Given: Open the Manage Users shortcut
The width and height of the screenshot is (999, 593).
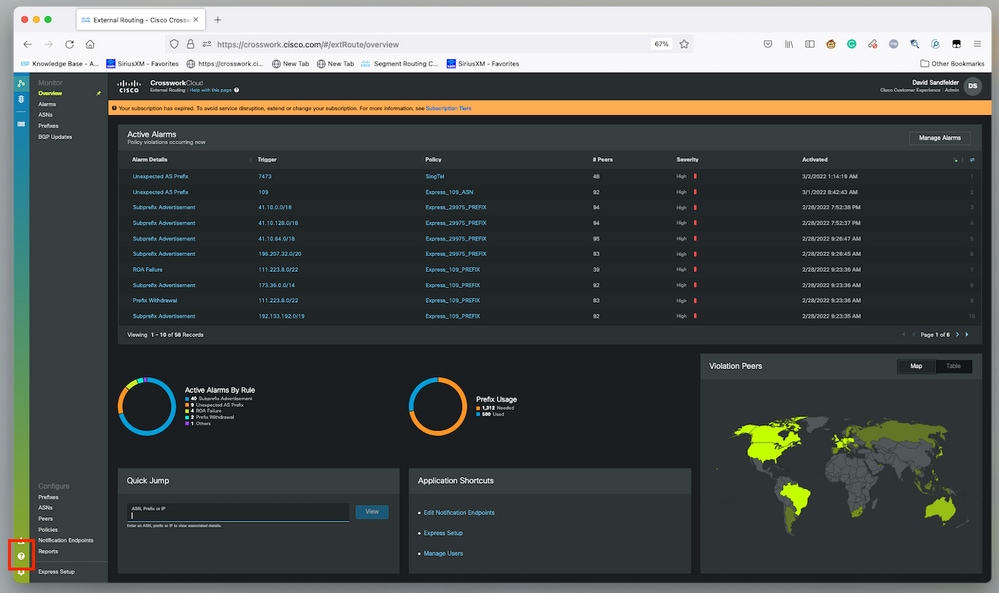Looking at the screenshot, I should [443, 554].
